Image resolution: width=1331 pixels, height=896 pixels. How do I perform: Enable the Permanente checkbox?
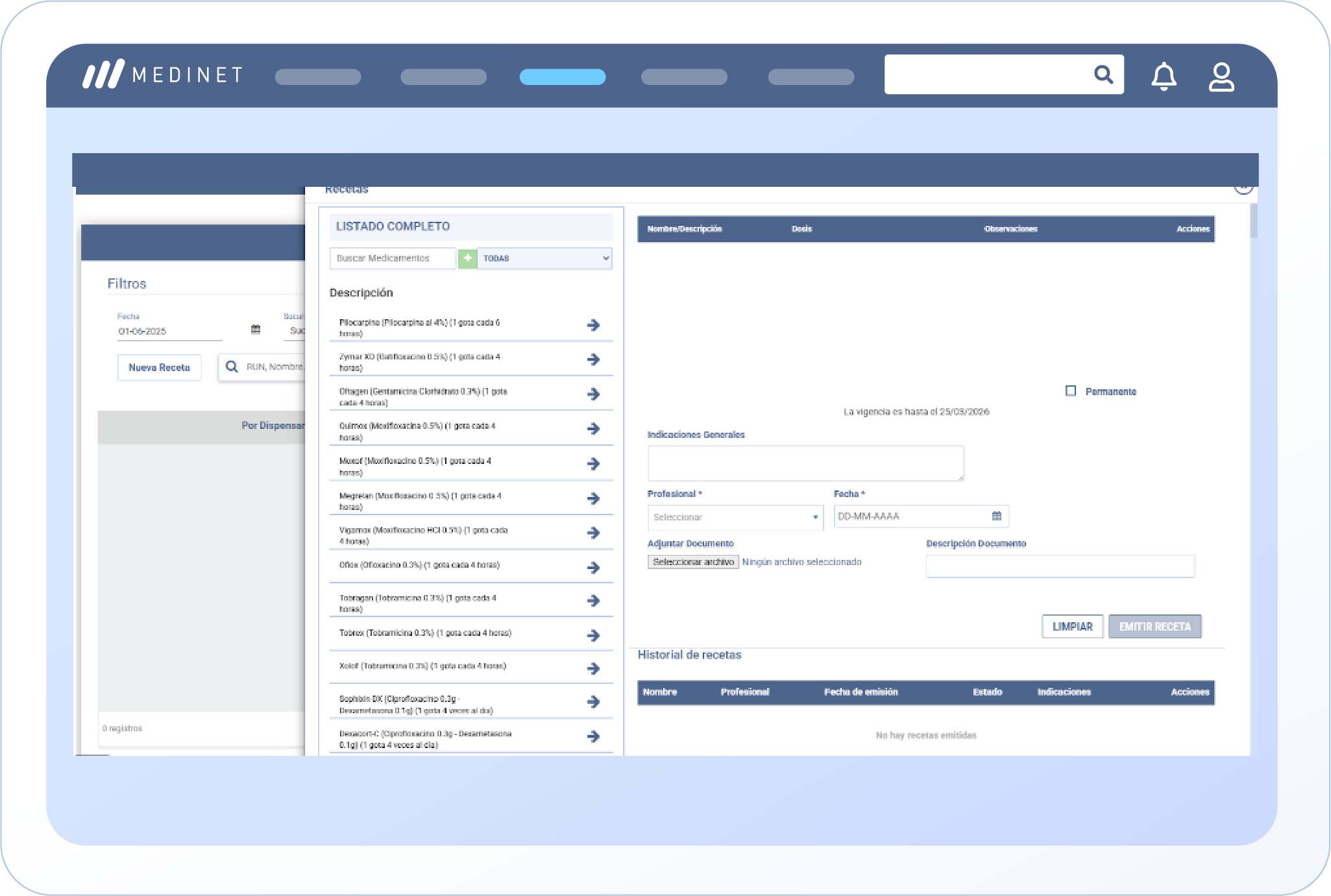[x=1071, y=391]
